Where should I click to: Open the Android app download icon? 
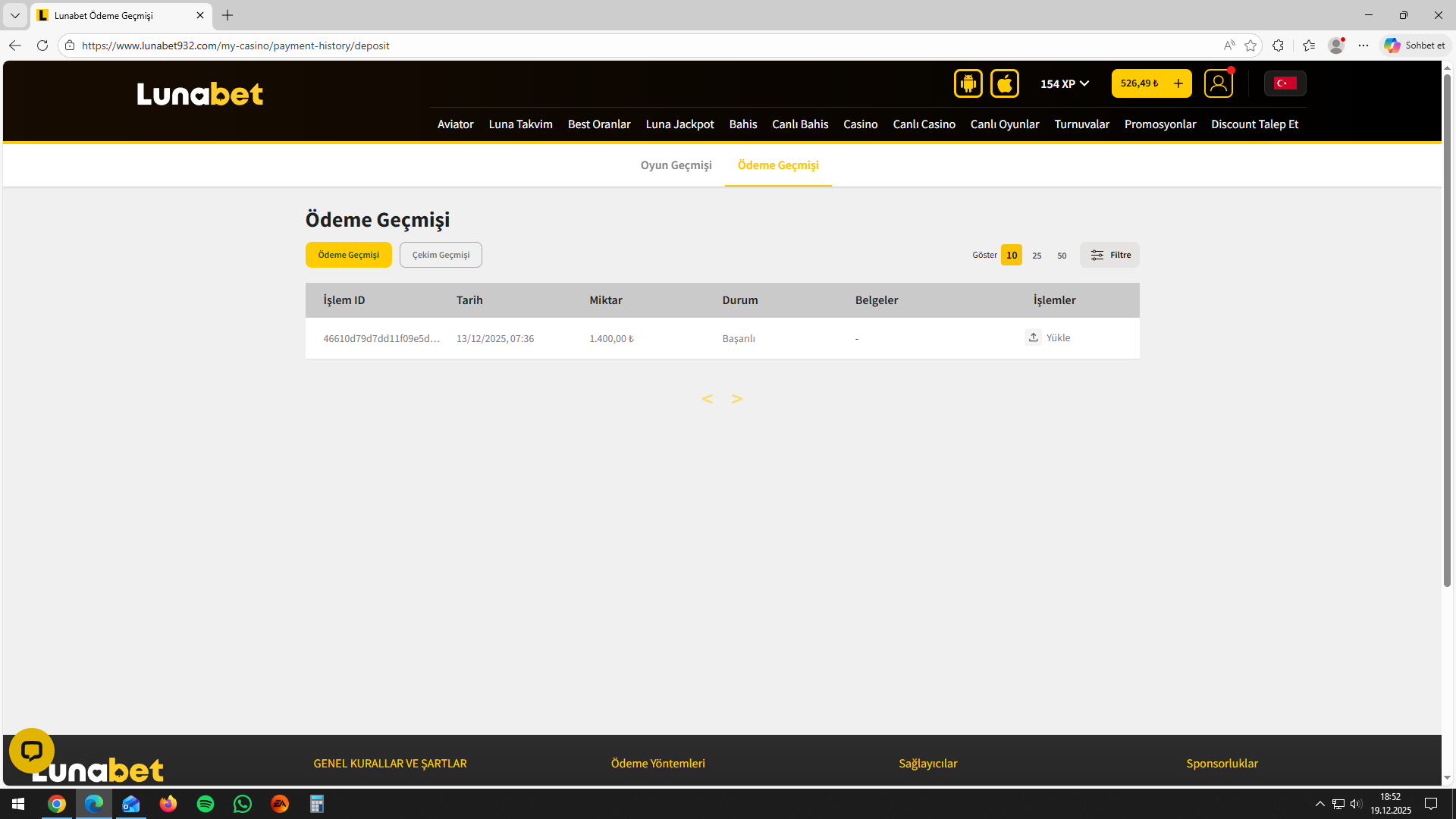pos(968,83)
